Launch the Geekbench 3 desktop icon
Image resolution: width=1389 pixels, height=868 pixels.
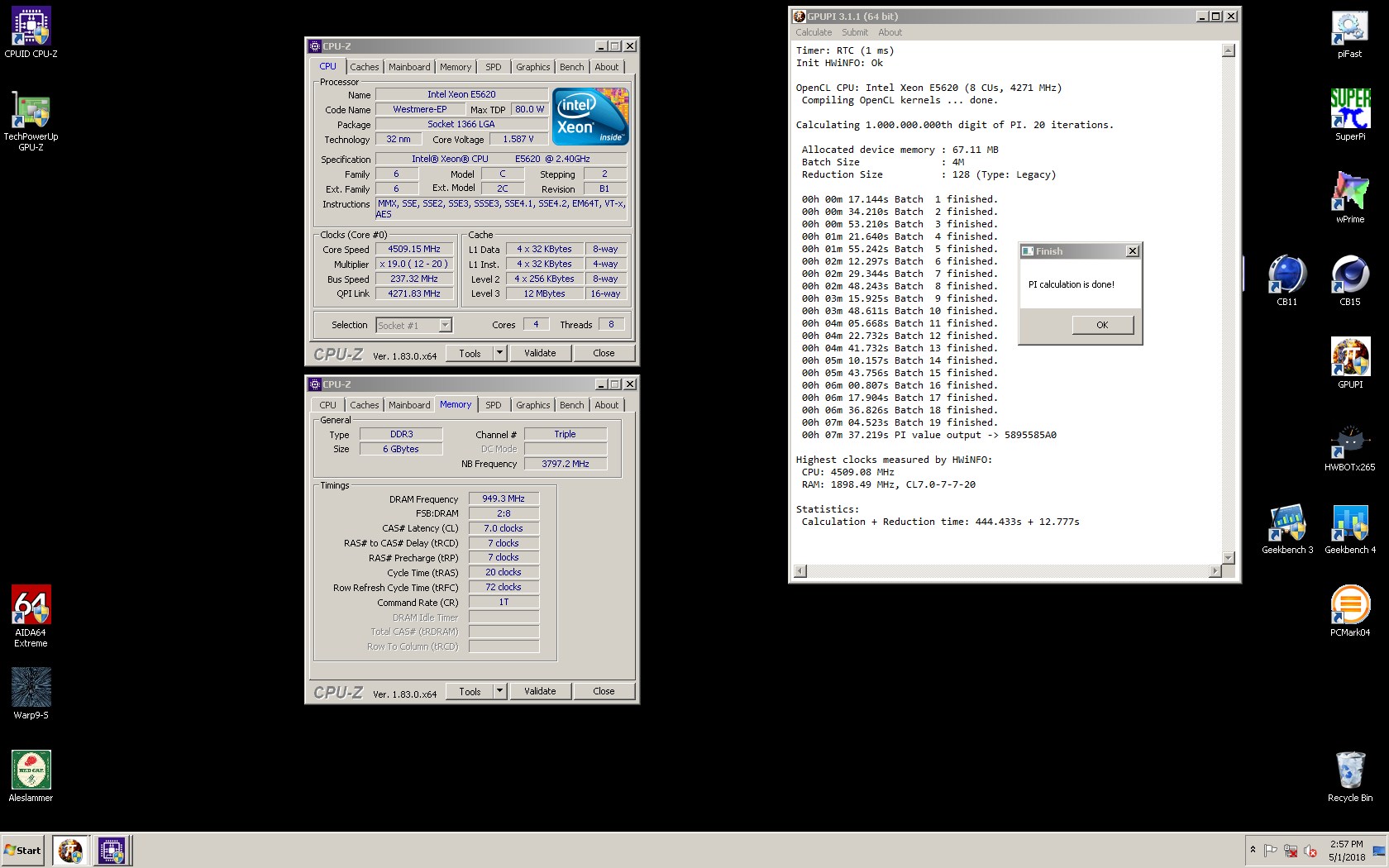tap(1287, 529)
